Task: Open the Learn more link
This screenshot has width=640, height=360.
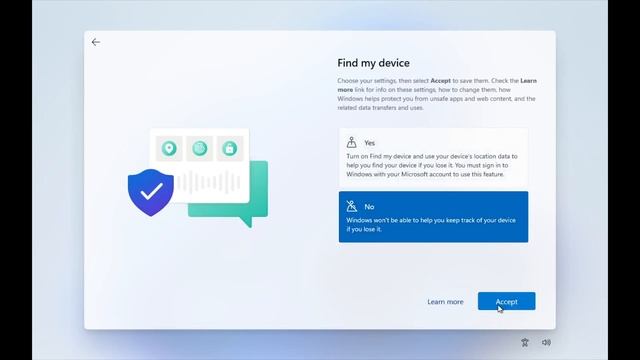Action: point(445,302)
